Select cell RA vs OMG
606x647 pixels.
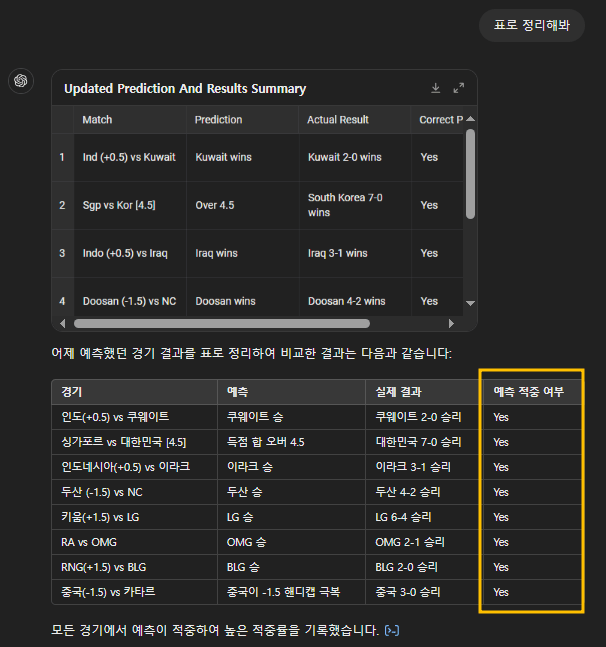(x=134, y=542)
